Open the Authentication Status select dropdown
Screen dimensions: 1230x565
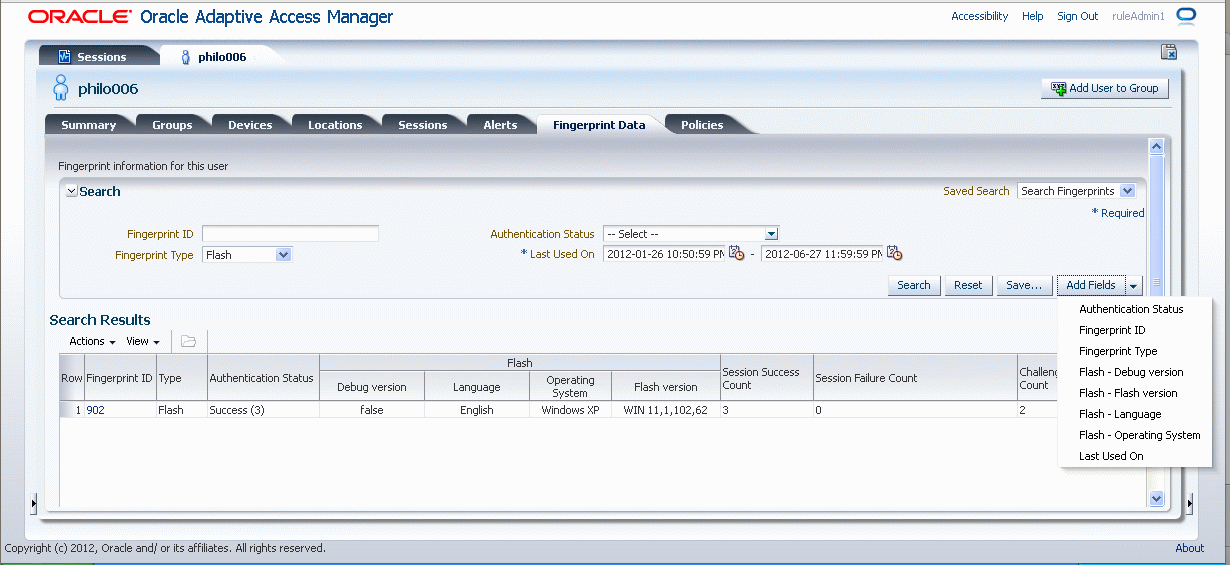click(771, 234)
